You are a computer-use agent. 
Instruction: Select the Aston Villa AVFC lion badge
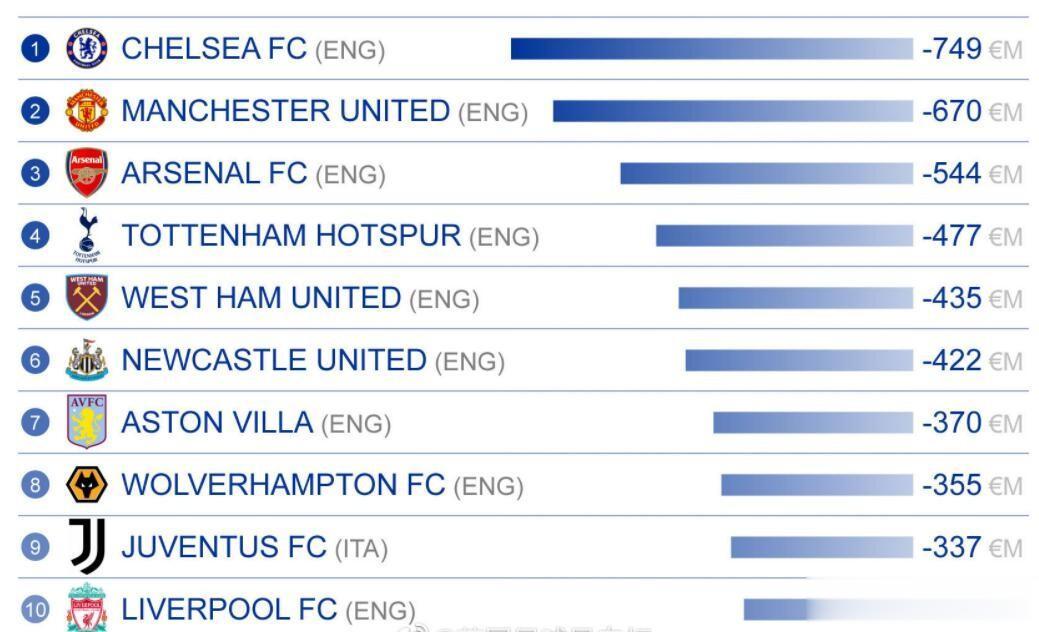click(x=87, y=421)
